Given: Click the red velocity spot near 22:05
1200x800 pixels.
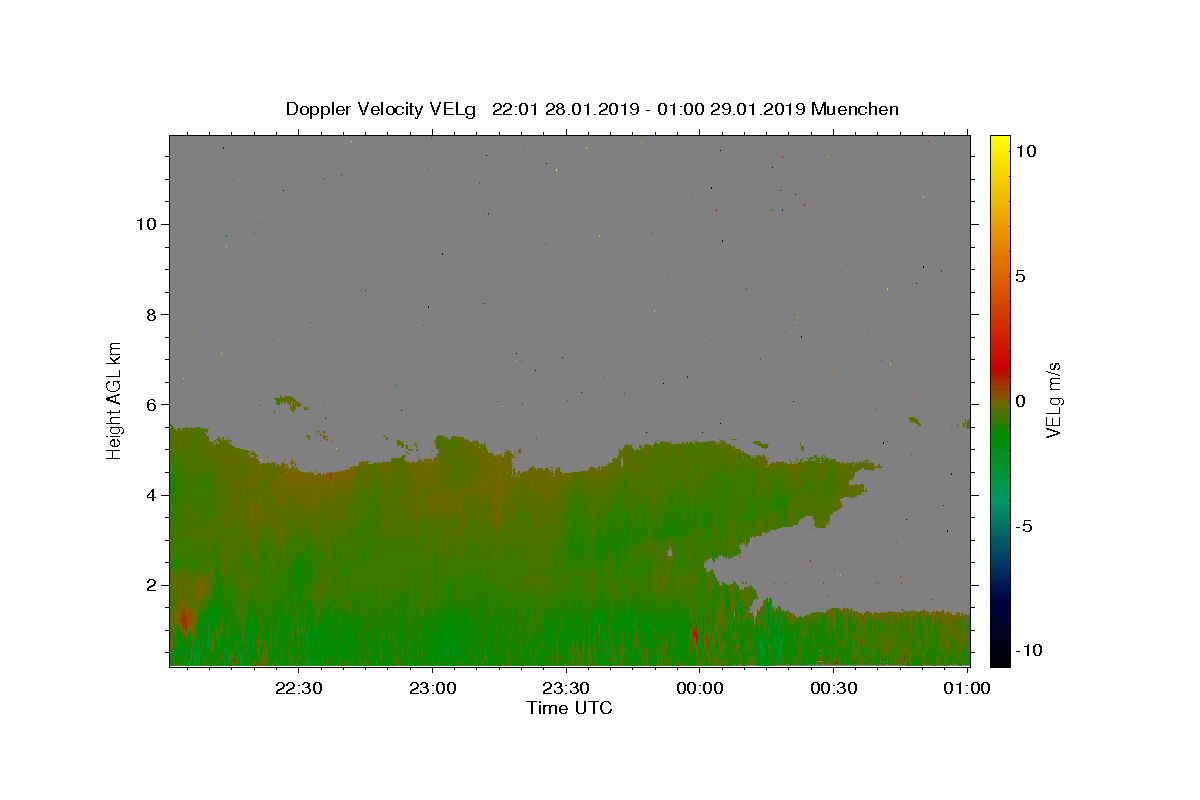Looking at the screenshot, I should (x=184, y=620).
